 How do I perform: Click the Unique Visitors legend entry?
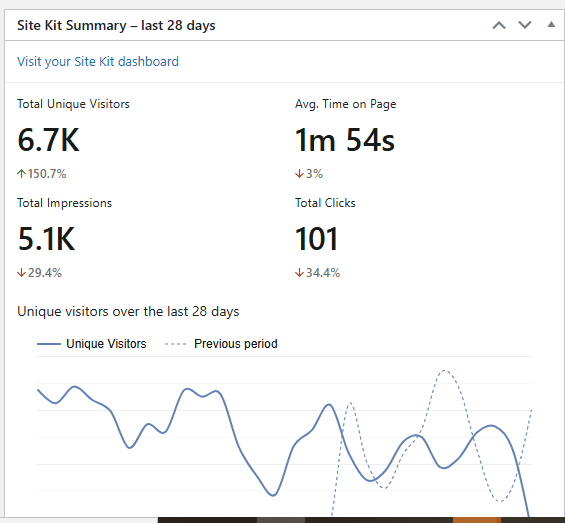tap(92, 344)
